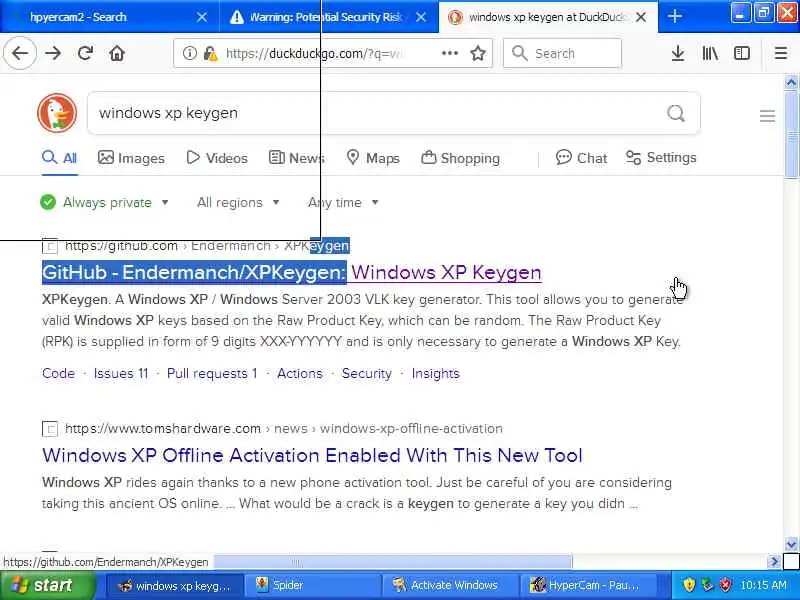This screenshot has height=600, width=800.
Task: Open Windows XP Offline Activation Enabled article
Action: click(x=312, y=455)
